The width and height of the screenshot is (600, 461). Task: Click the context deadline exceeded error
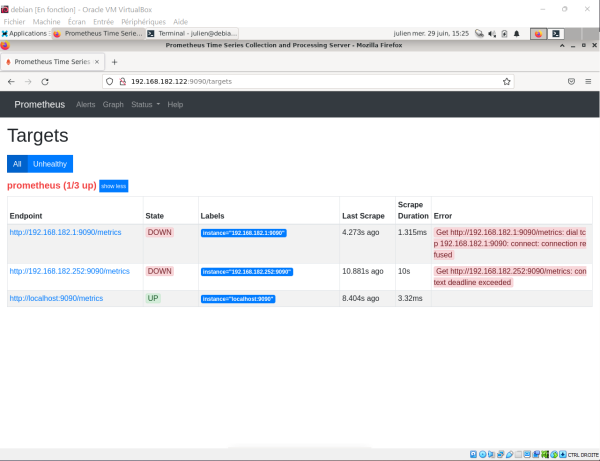(x=510, y=277)
